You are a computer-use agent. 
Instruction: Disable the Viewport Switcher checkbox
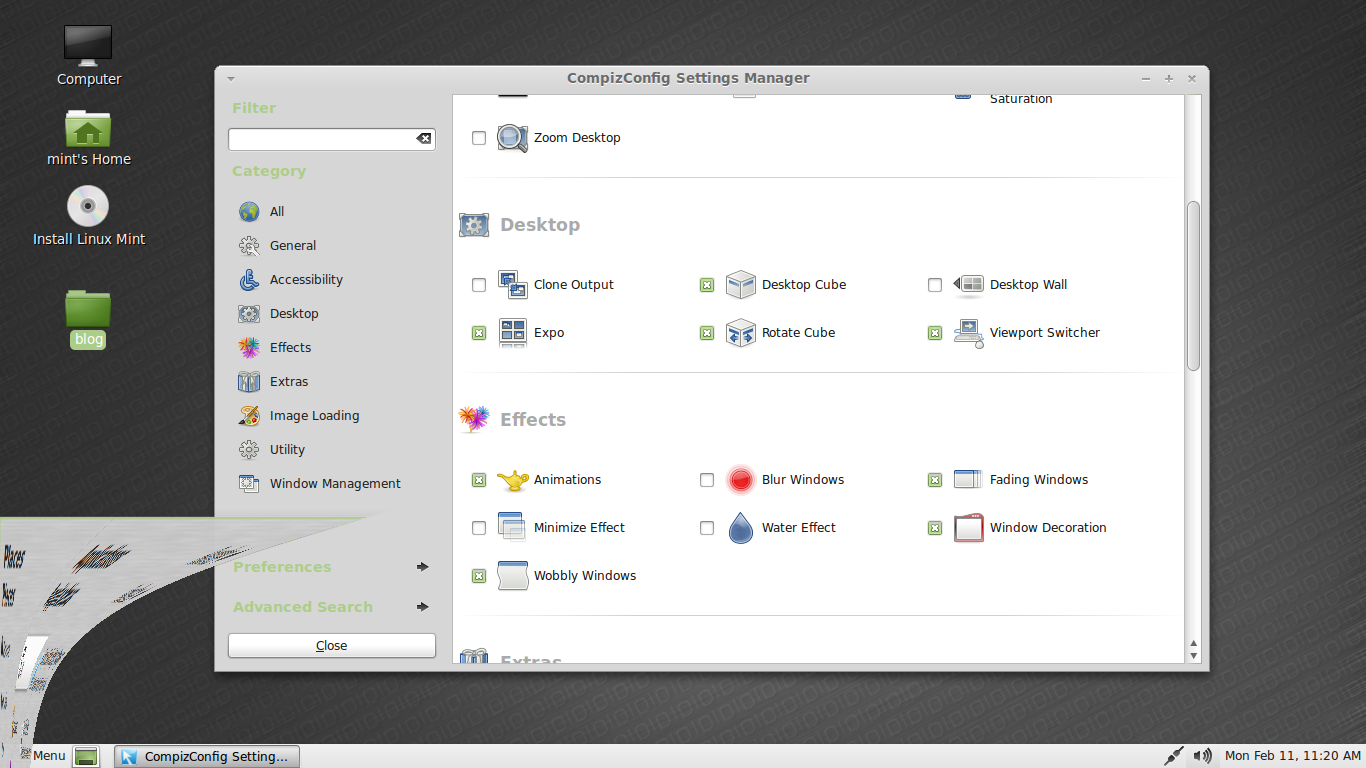(935, 333)
